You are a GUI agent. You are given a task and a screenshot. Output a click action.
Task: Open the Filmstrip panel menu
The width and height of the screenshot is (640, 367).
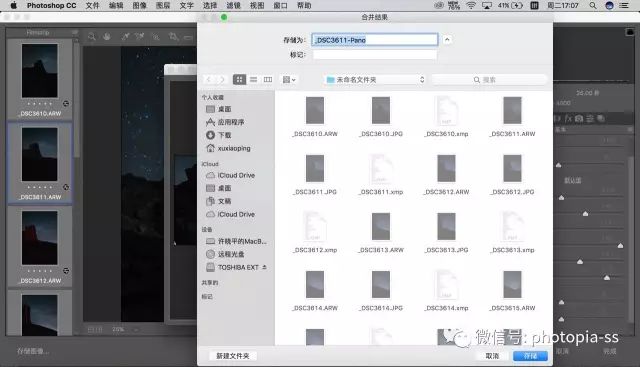75,32
